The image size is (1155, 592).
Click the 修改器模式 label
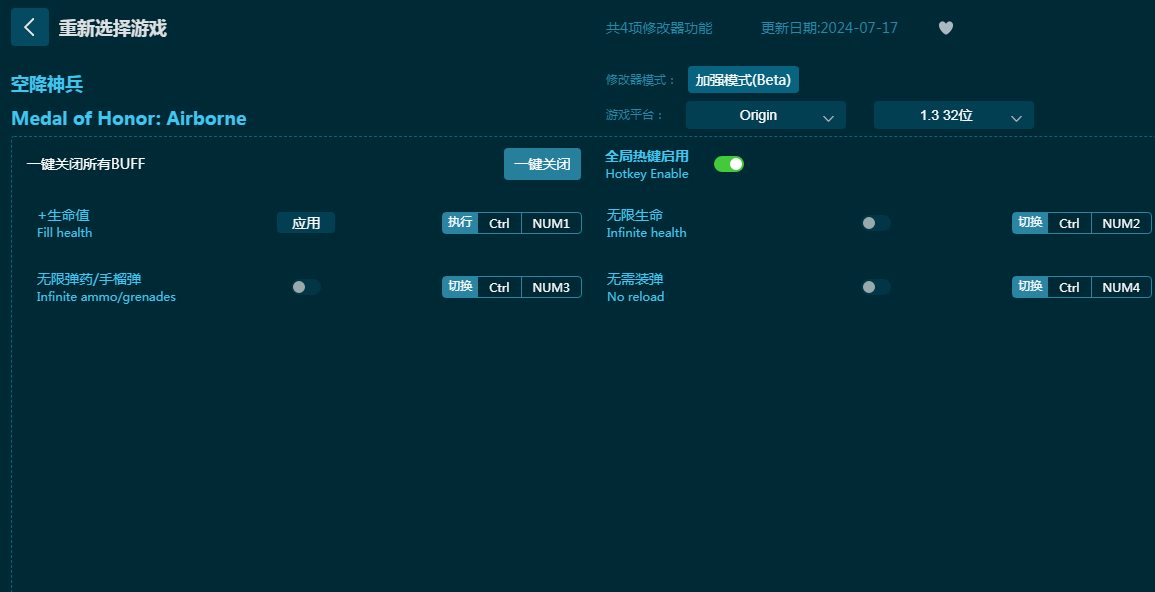click(641, 80)
